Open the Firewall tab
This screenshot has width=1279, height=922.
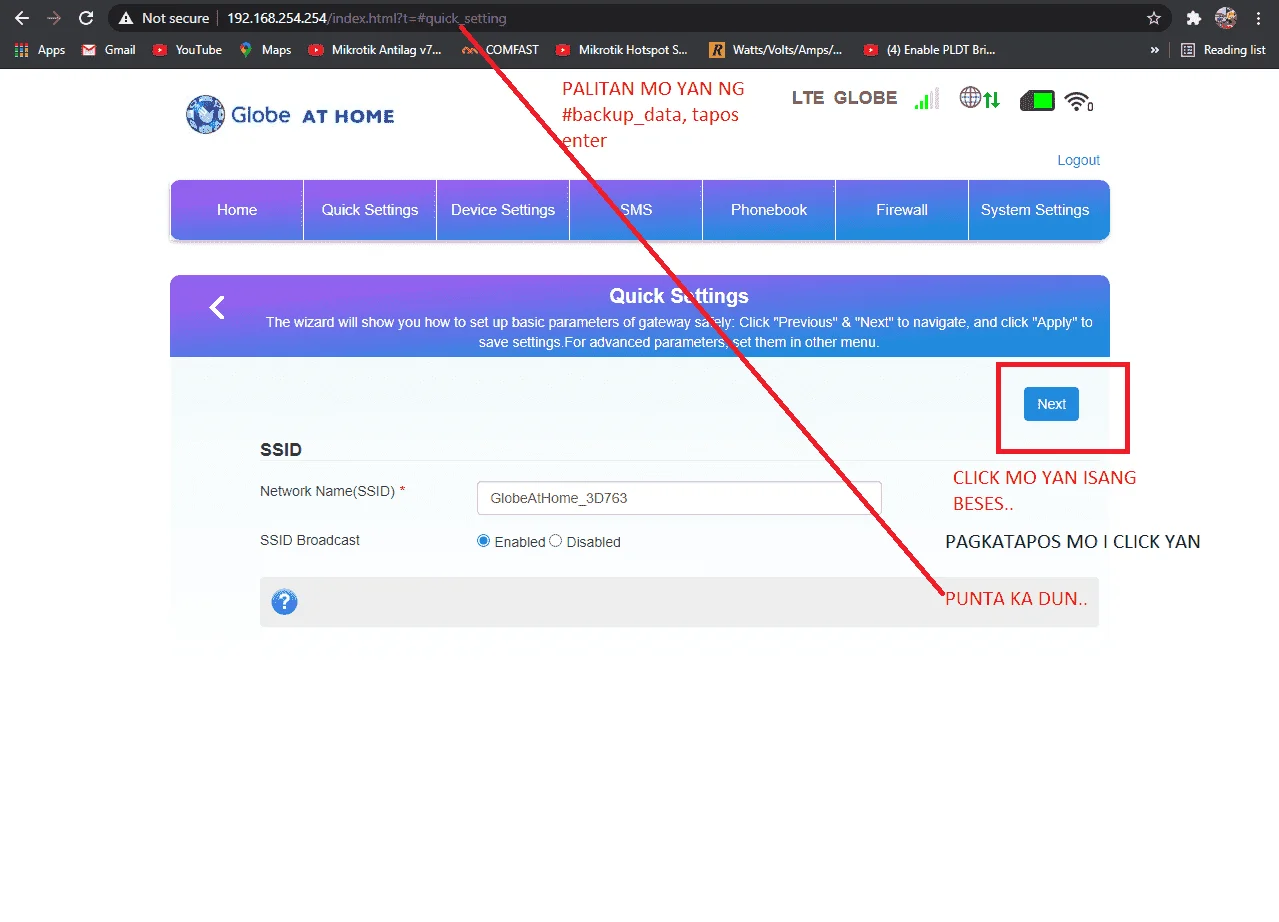click(902, 210)
